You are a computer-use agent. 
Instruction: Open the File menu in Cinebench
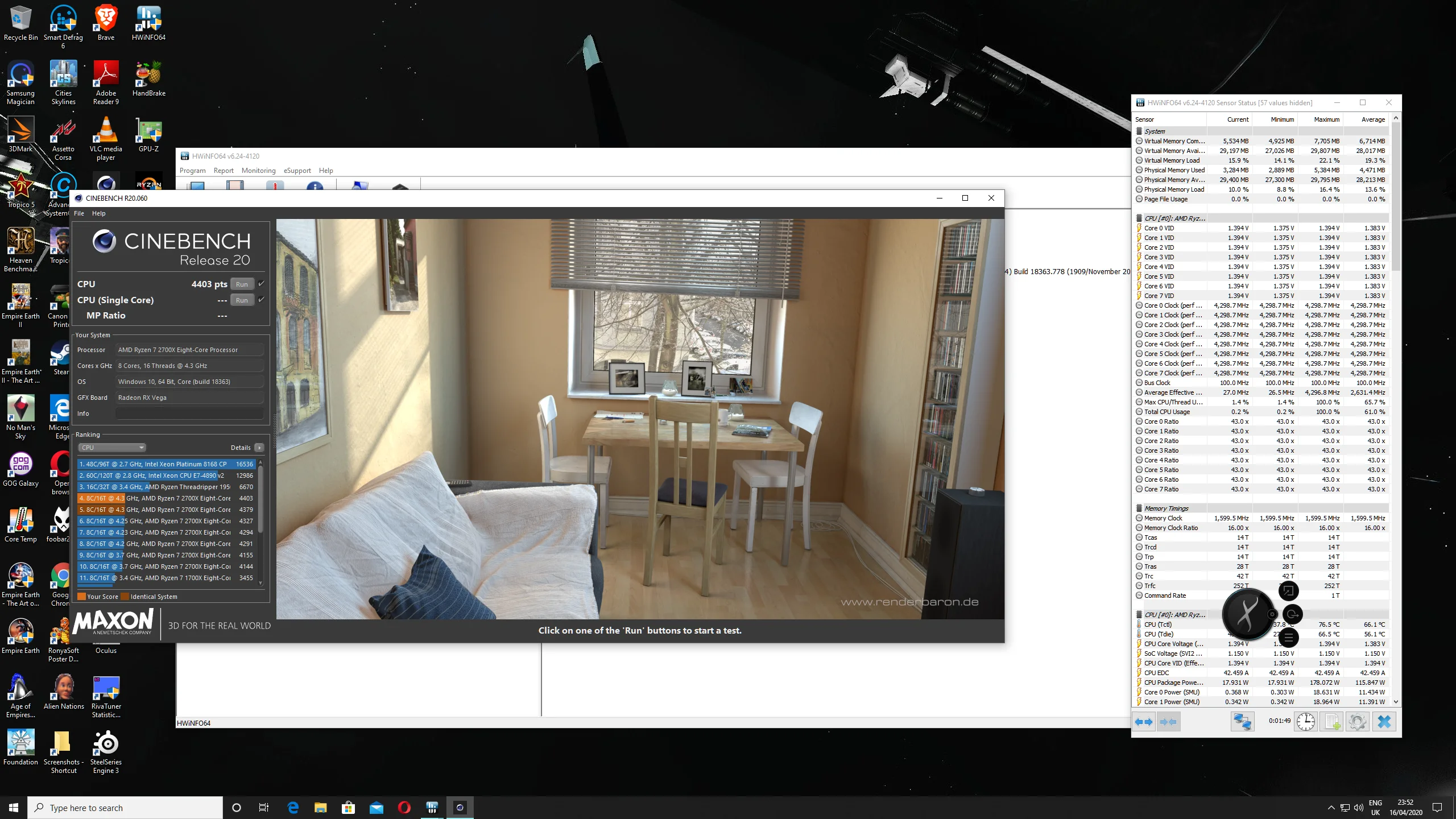[x=79, y=213]
